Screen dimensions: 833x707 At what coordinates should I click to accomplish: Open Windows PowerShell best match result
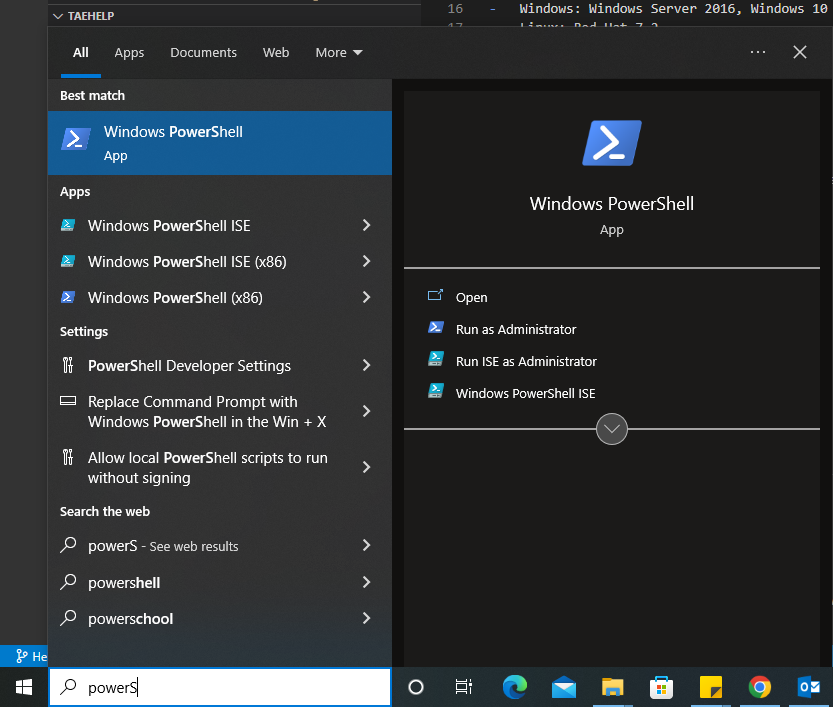[x=219, y=143]
